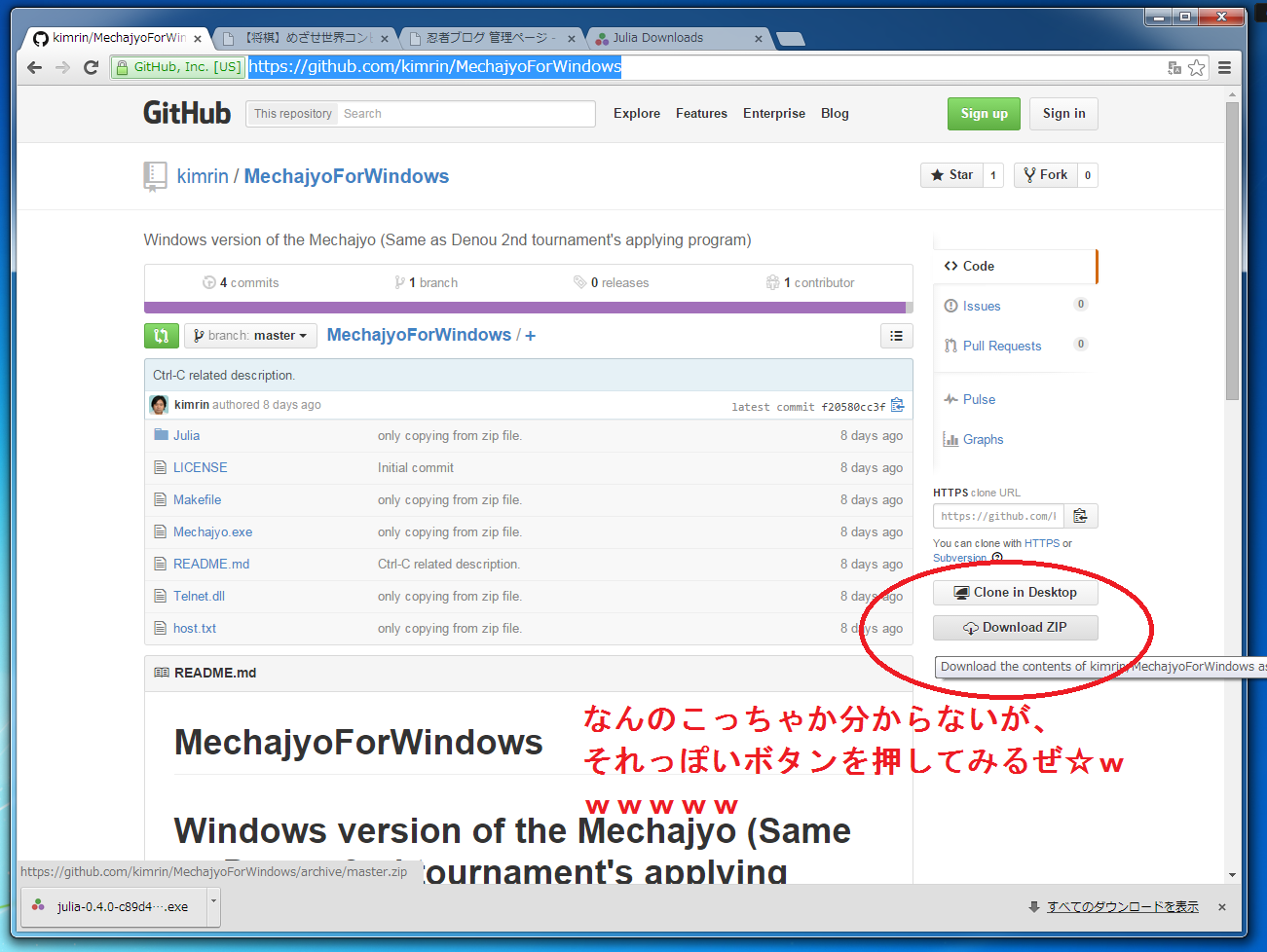1267x952 pixels.
Task: Click the Enterprise navigation link
Action: click(x=774, y=113)
